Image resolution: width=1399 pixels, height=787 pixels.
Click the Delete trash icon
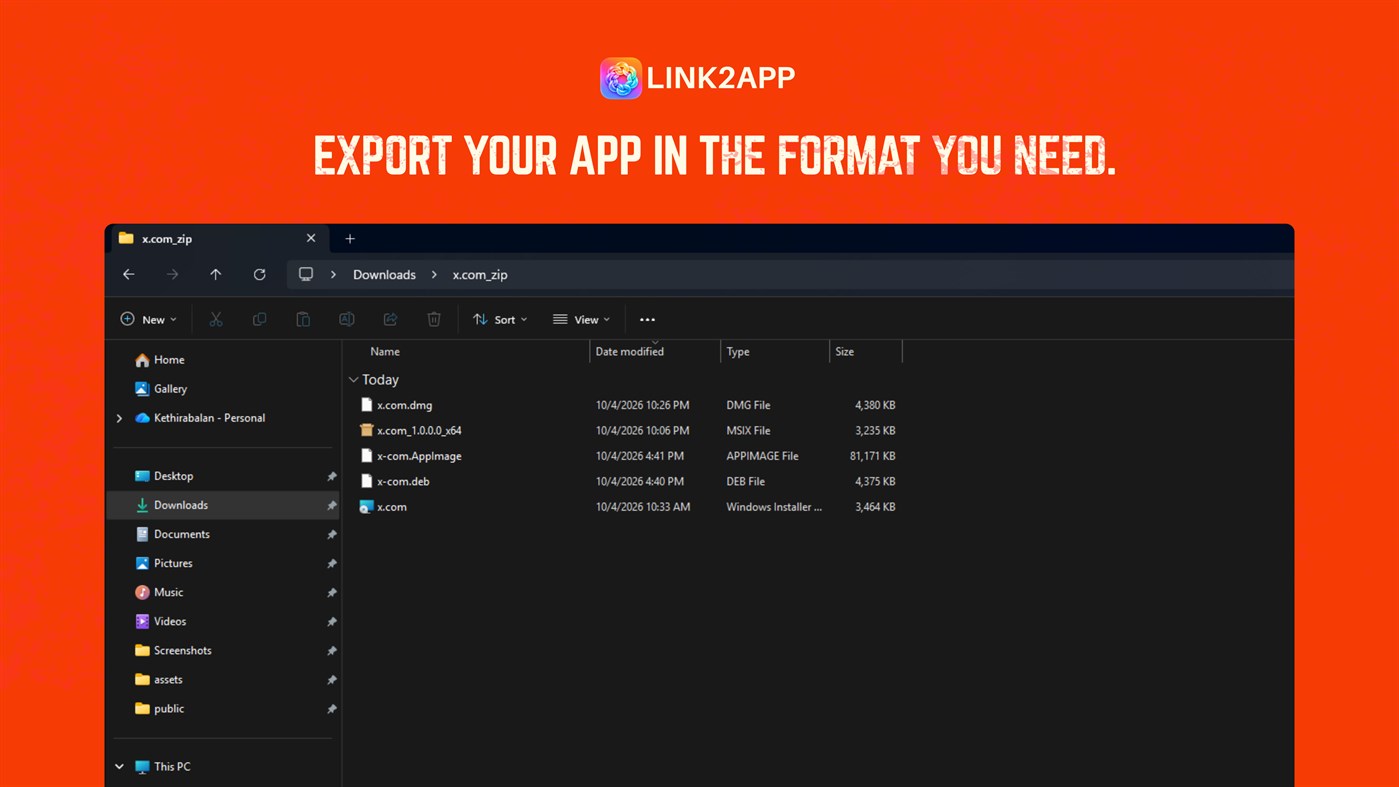[434, 319]
